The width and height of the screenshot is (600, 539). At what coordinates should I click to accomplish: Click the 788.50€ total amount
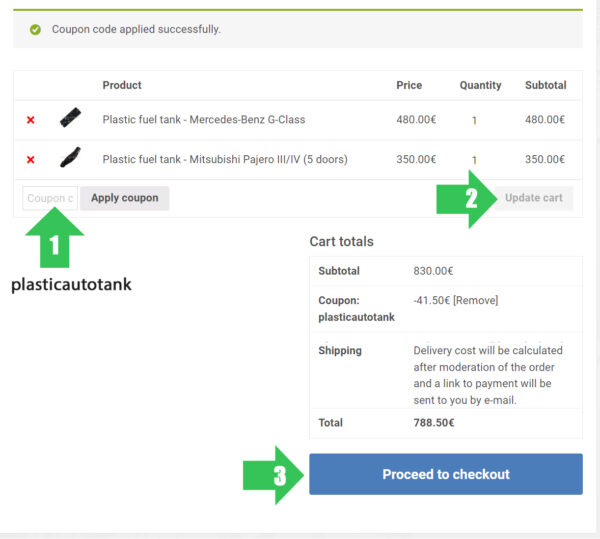[x=433, y=423]
